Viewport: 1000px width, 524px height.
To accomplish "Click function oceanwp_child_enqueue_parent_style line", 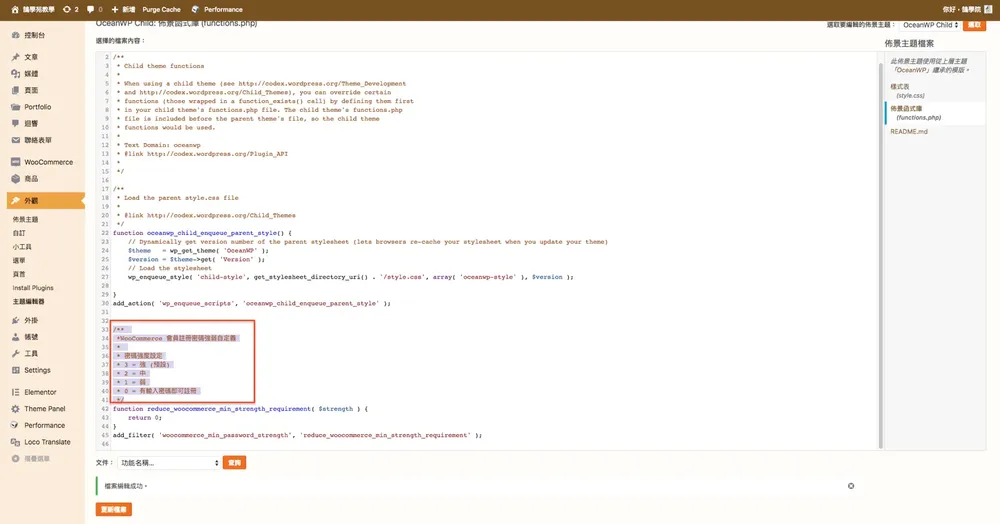I will (202, 233).
